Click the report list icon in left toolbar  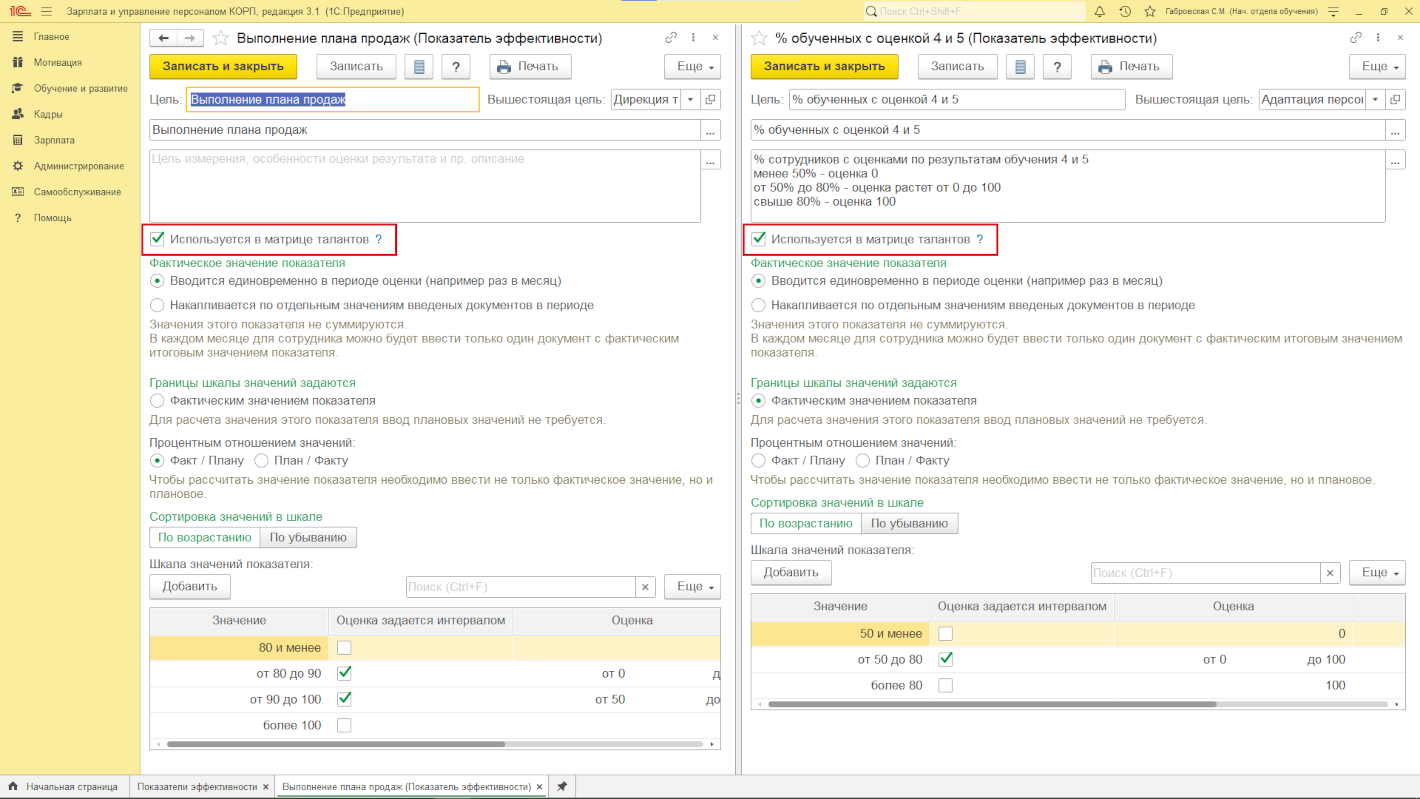coord(418,66)
